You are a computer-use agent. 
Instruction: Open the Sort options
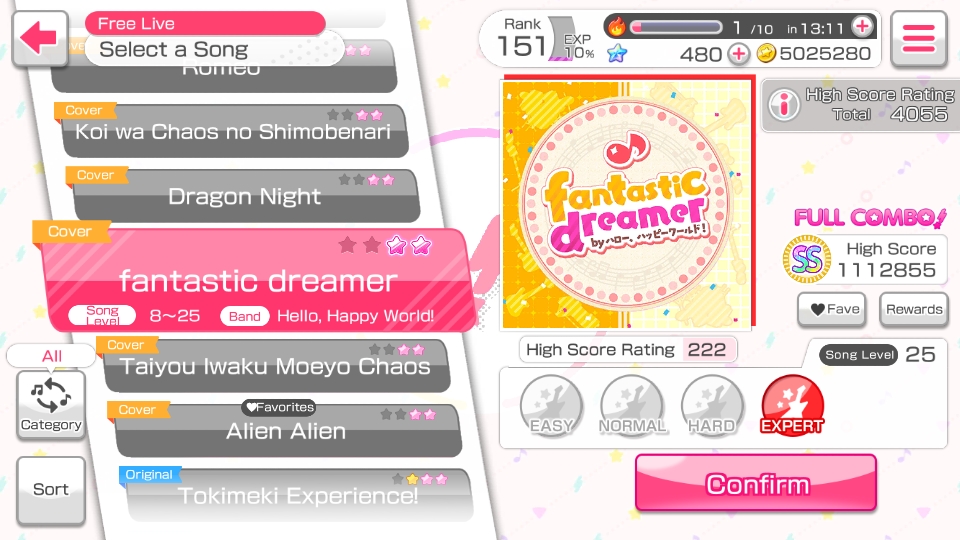51,490
